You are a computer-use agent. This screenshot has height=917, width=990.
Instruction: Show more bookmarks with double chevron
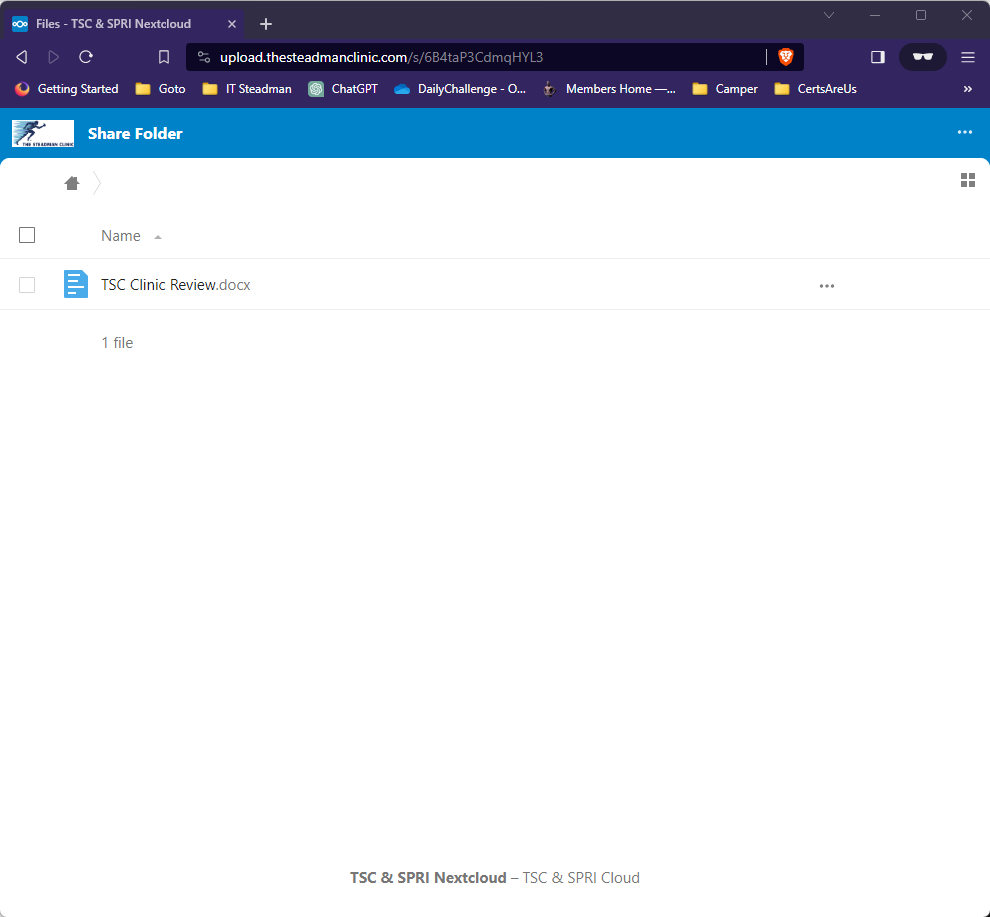tap(968, 89)
